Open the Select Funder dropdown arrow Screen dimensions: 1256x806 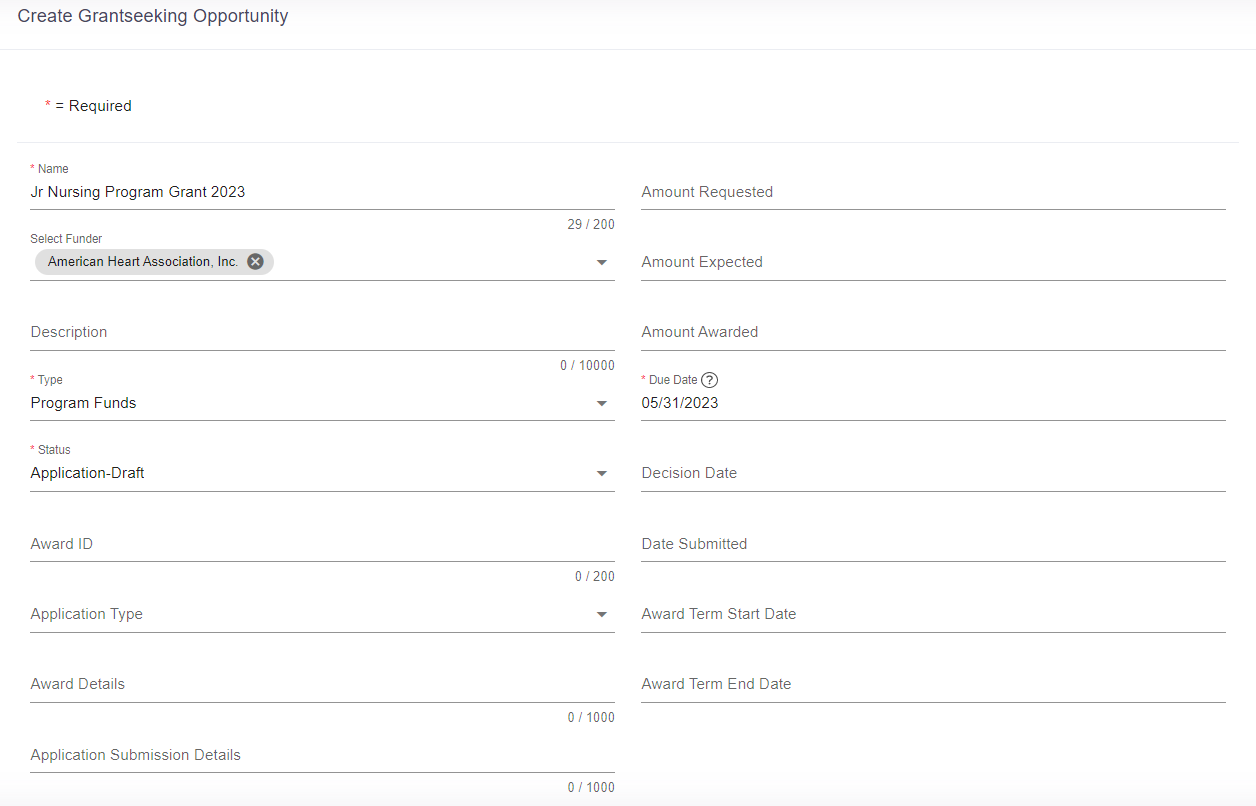pos(602,263)
